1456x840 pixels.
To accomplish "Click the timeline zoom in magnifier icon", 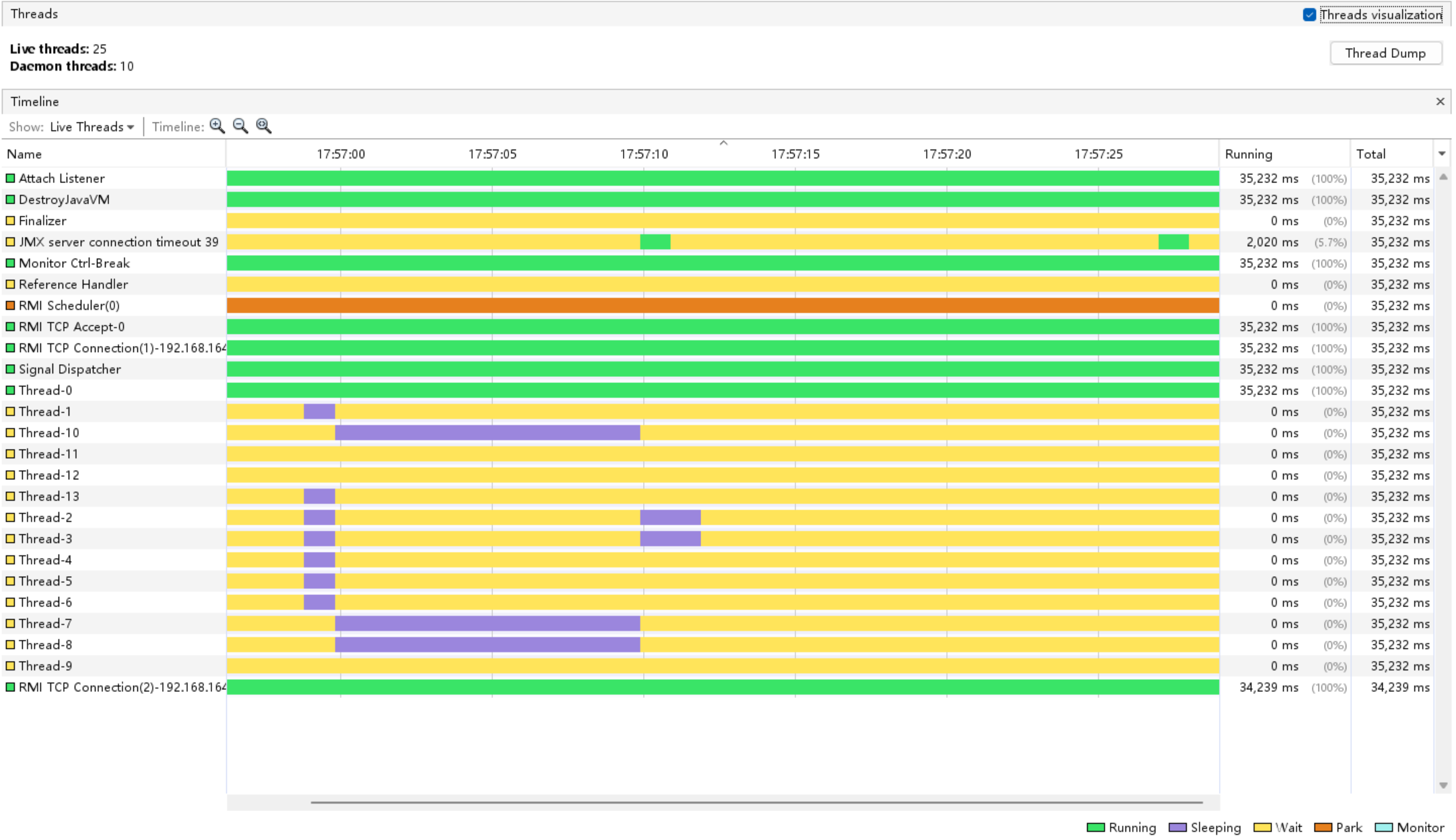I will (217, 126).
